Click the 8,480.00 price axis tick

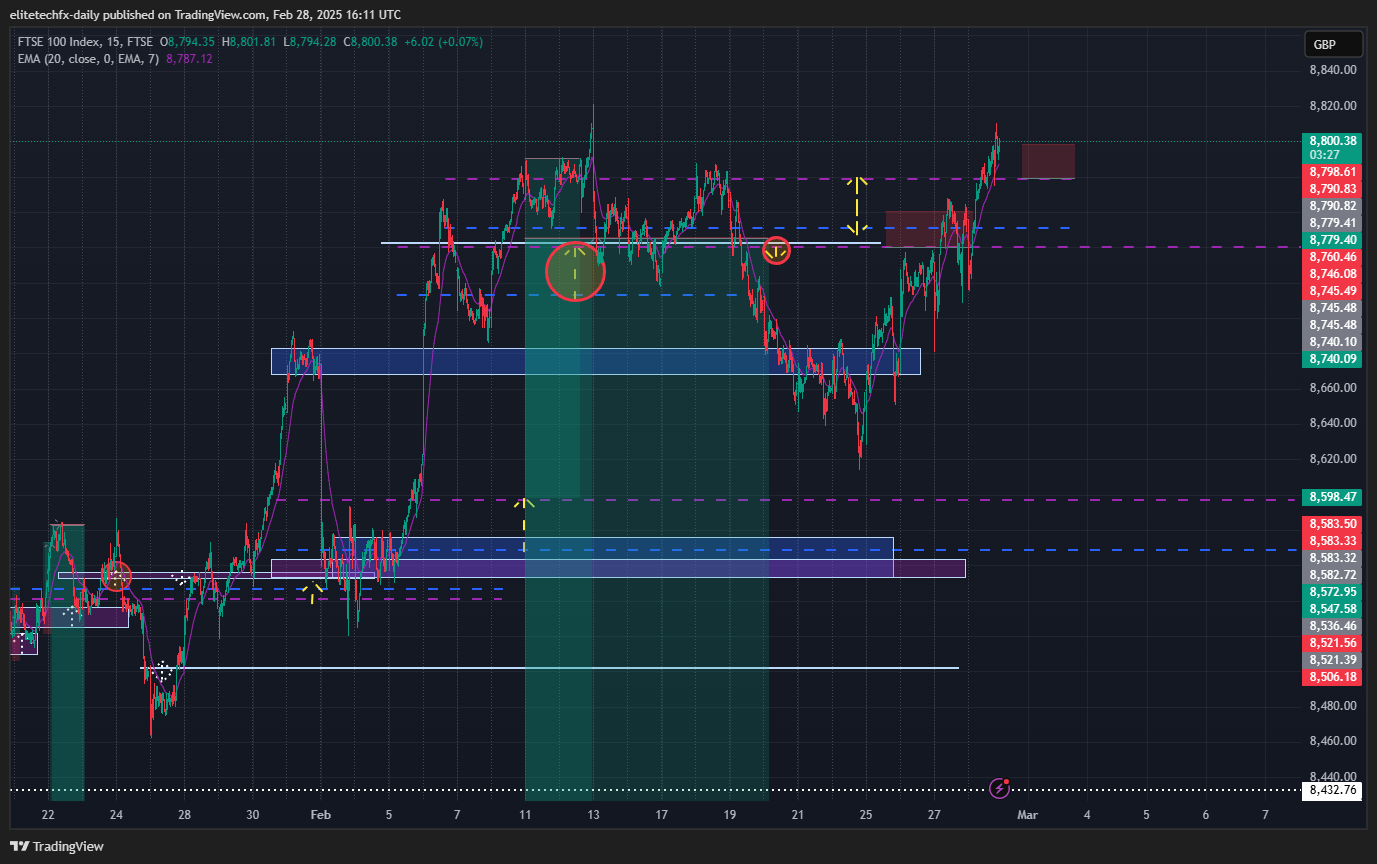(x=1333, y=706)
